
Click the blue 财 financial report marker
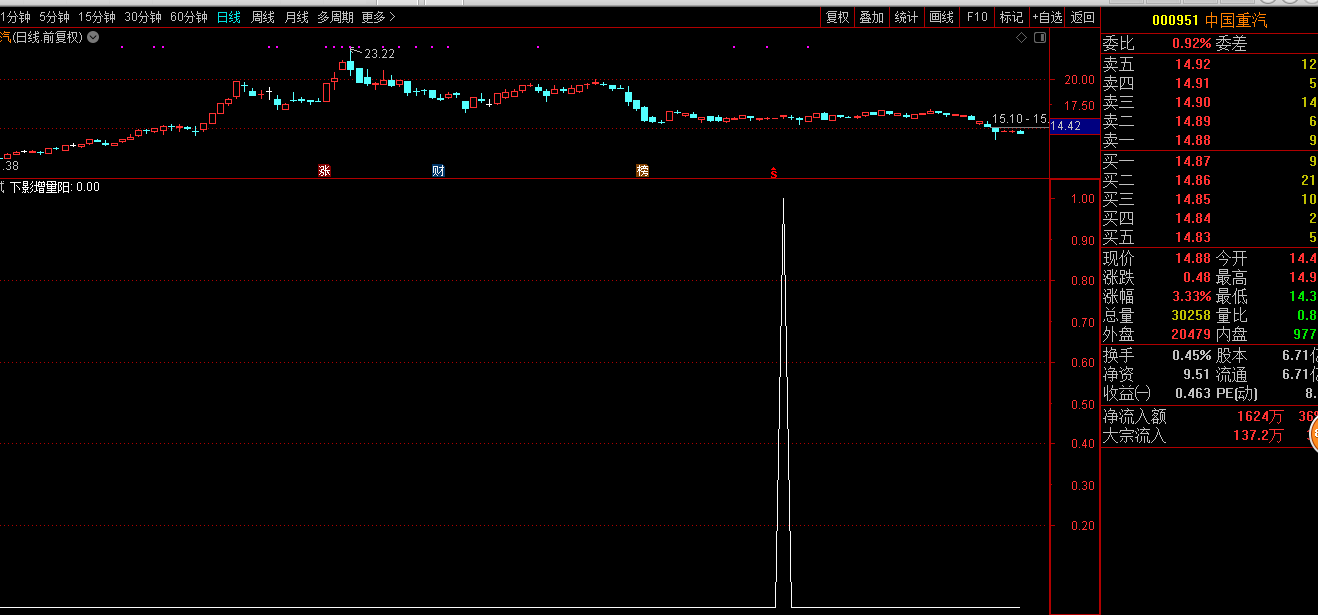(x=438, y=171)
